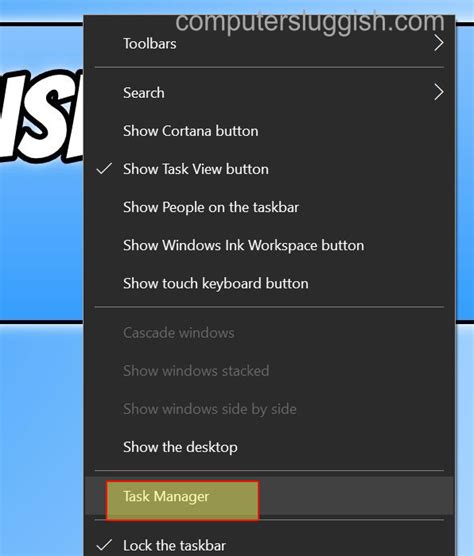The image size is (474, 556).
Task: Open the Search submenu
Action: coord(269,93)
